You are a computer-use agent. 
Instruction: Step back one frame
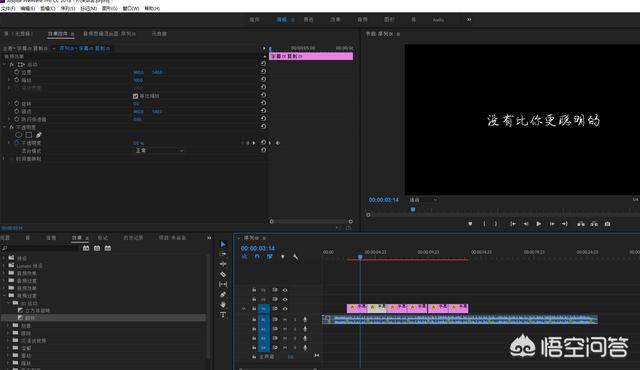[526, 224]
